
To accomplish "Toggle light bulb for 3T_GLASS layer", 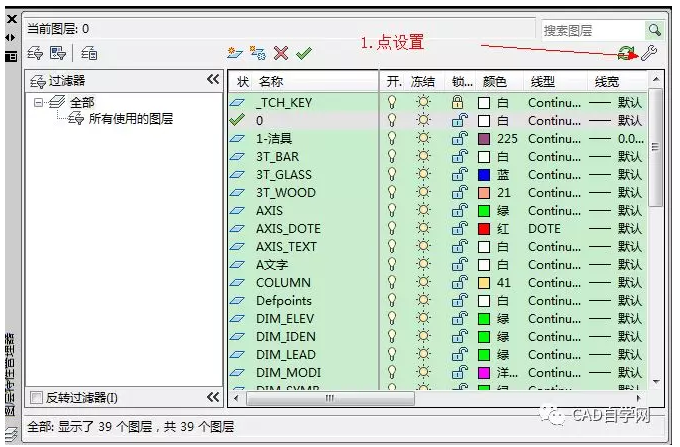I will click(392, 175).
